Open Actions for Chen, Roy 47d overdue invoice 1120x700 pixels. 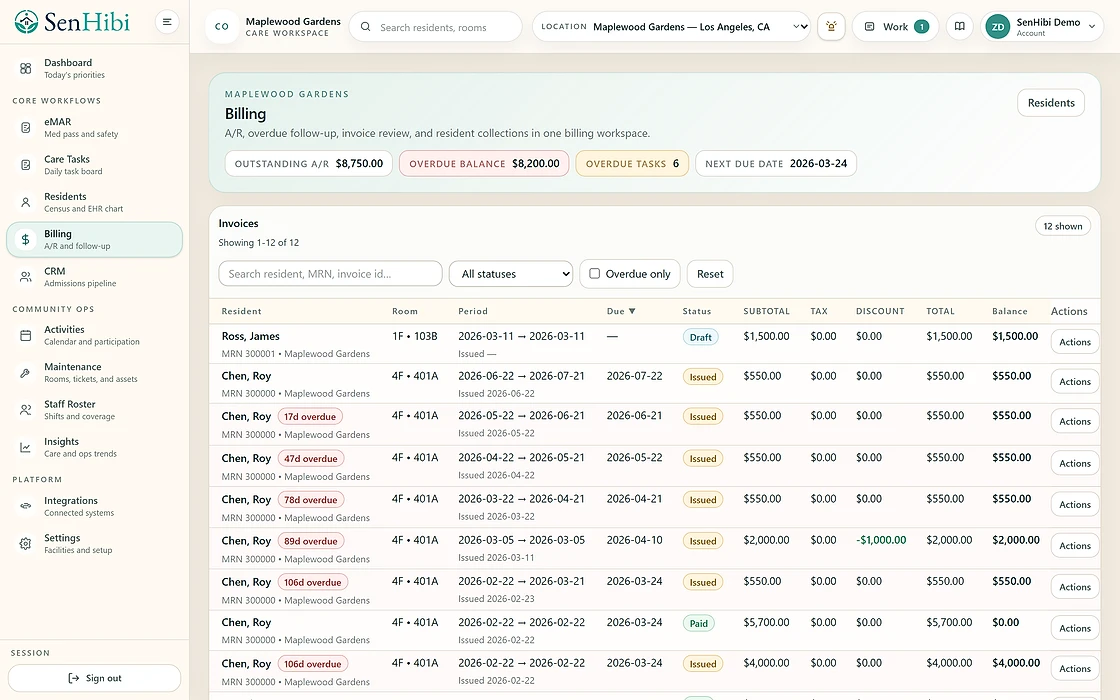pos(1075,464)
